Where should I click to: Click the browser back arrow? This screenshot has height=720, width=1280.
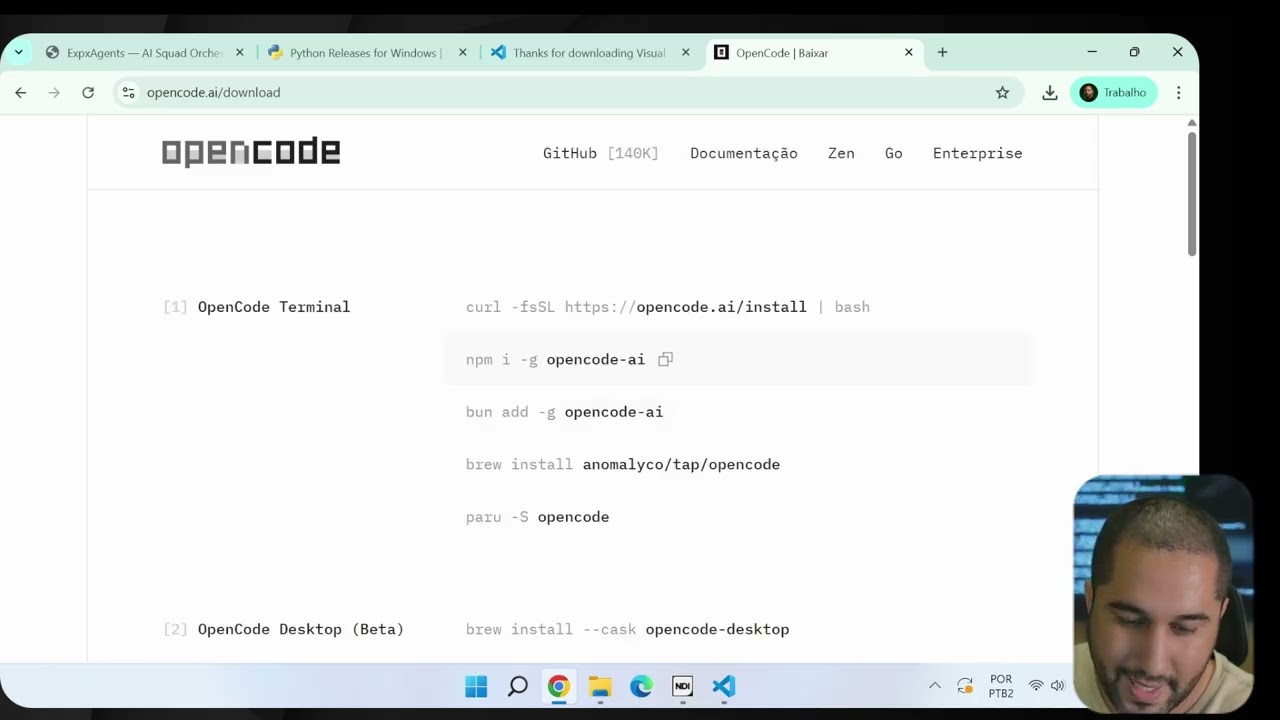21,92
